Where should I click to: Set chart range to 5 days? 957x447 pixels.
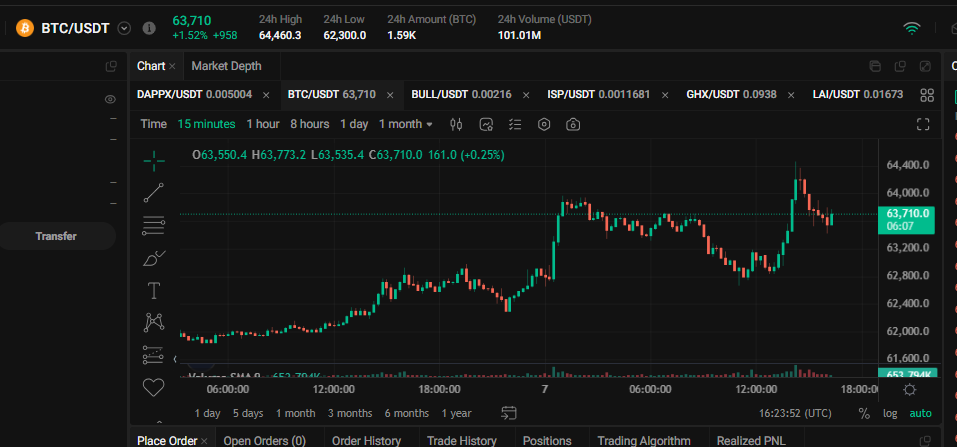[248, 413]
